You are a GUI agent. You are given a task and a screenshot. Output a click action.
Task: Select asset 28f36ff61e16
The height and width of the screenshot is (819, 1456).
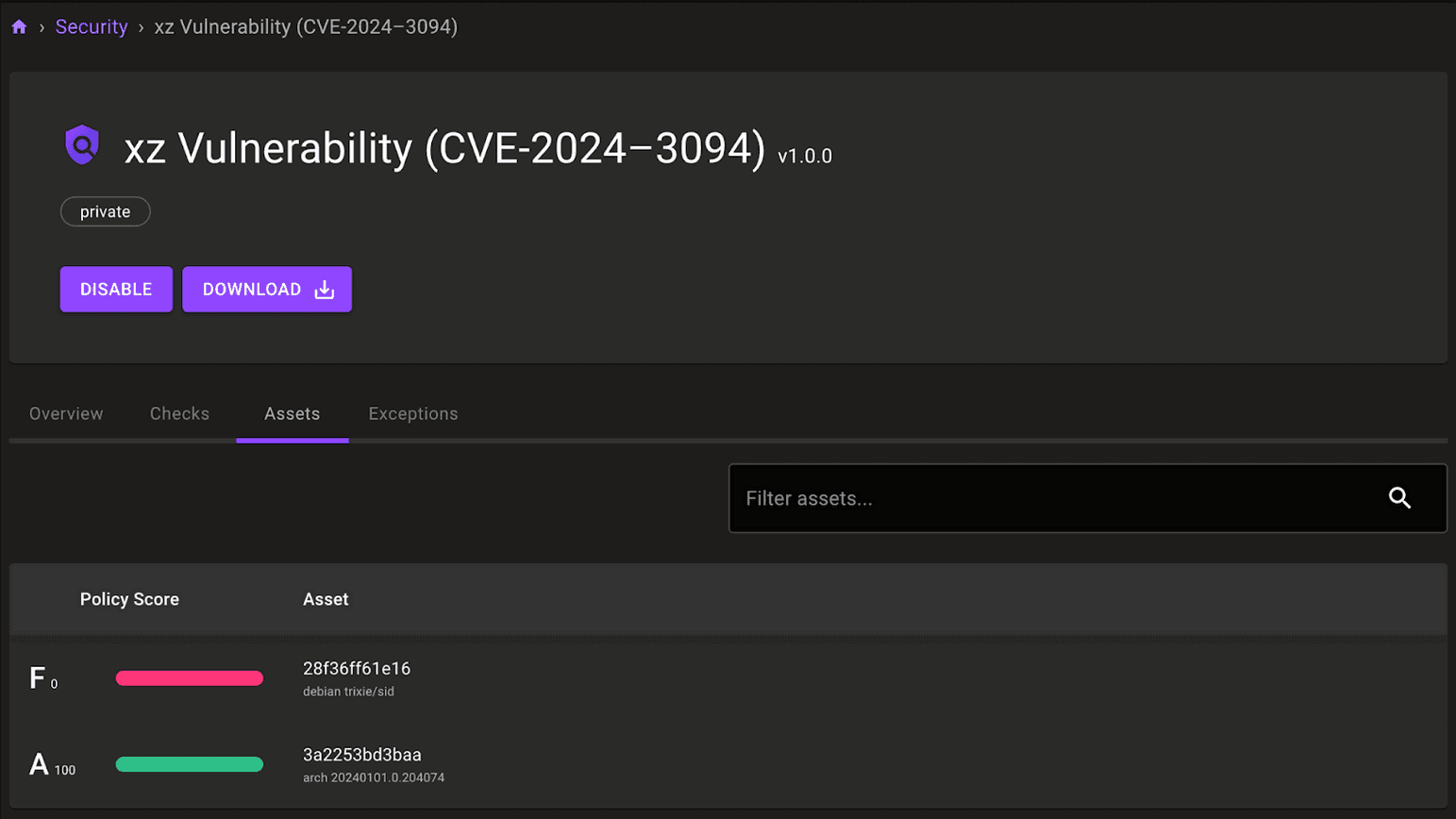358,669
